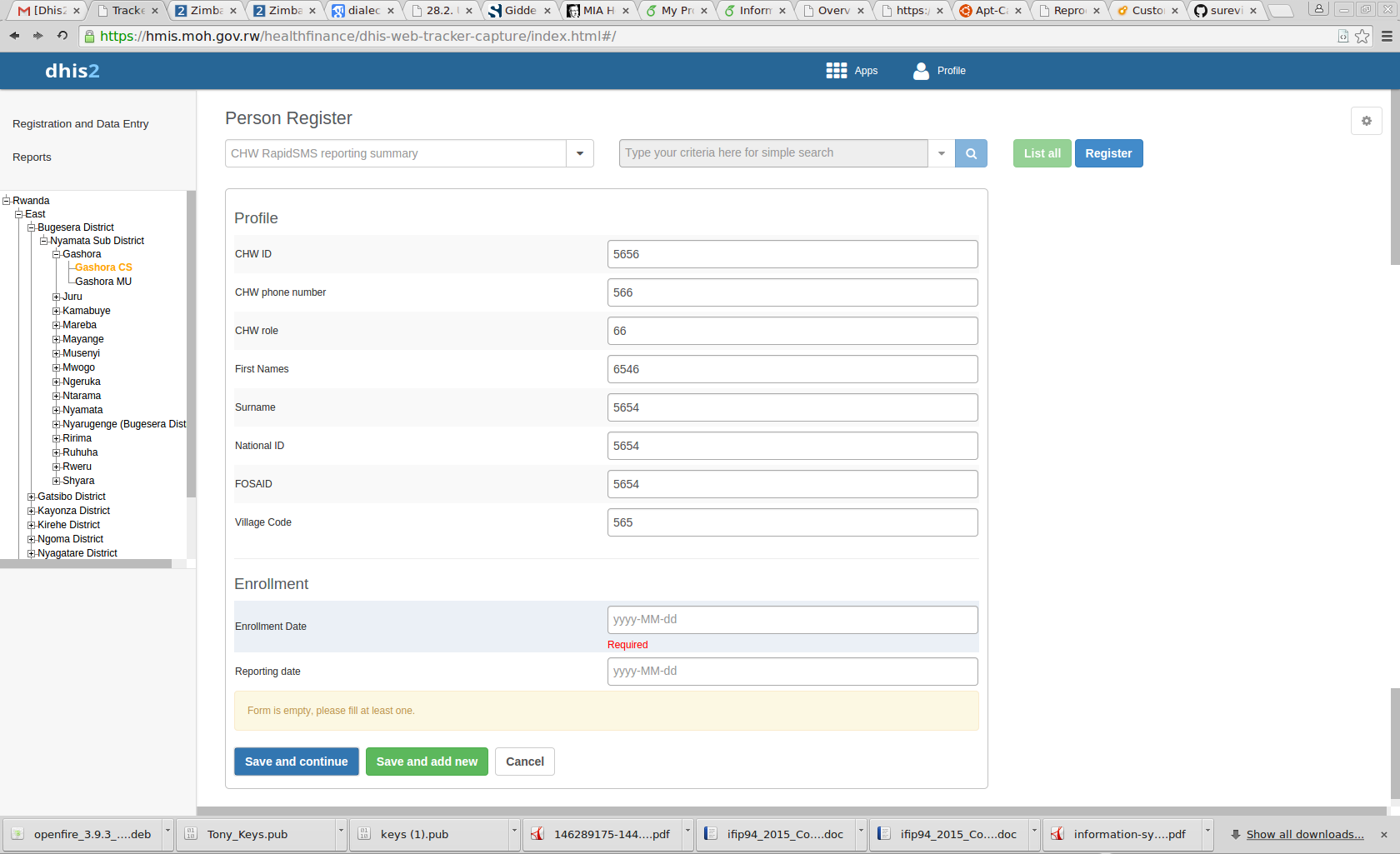Collapse the Bugesera District node

pyautogui.click(x=32, y=227)
